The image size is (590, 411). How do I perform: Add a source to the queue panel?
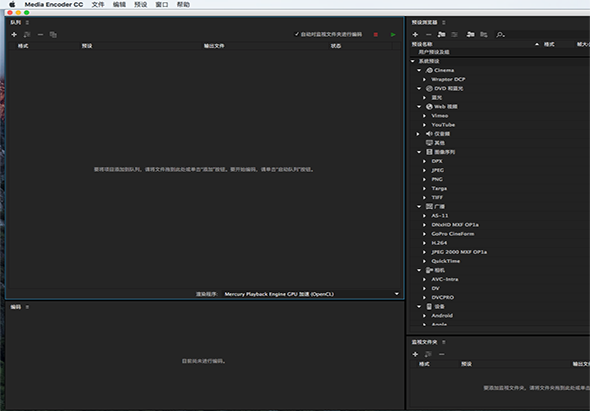pos(14,35)
